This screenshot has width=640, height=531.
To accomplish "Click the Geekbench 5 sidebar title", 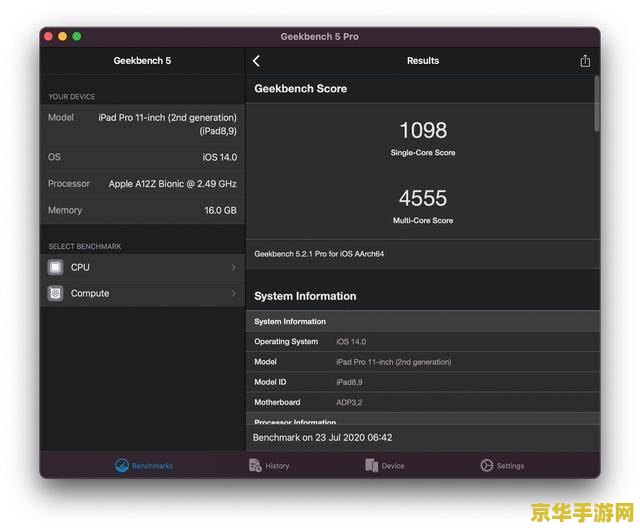I will 142,61.
